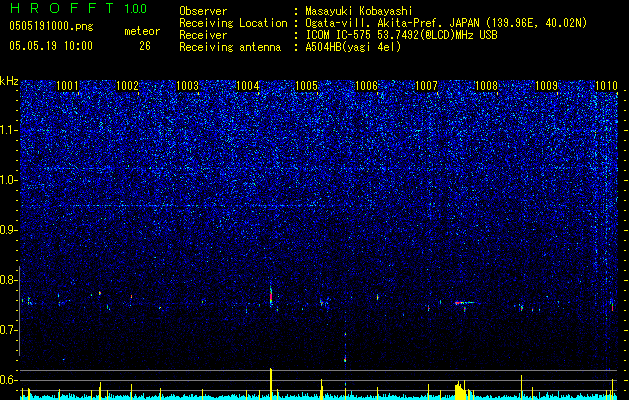Click the tallest yellow power spike after 1004
This screenshot has height=400, width=629.
point(271,384)
